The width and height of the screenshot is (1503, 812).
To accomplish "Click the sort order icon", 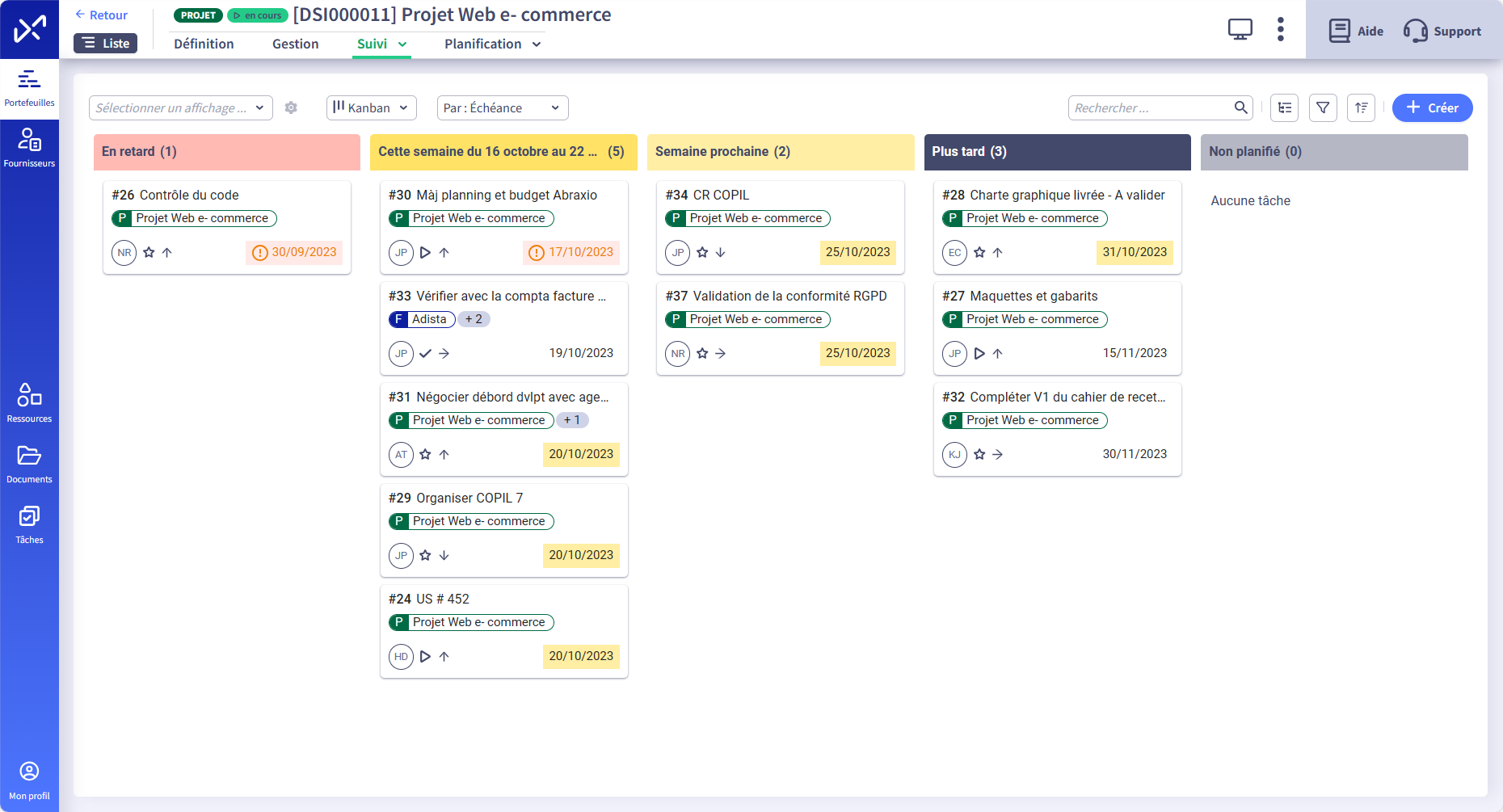I will [1362, 107].
